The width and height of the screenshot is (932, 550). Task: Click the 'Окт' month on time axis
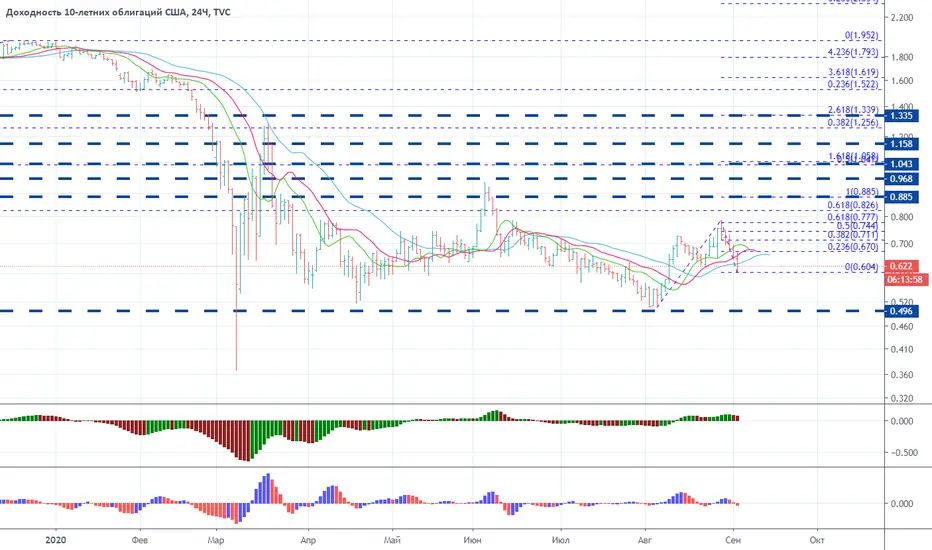click(817, 540)
